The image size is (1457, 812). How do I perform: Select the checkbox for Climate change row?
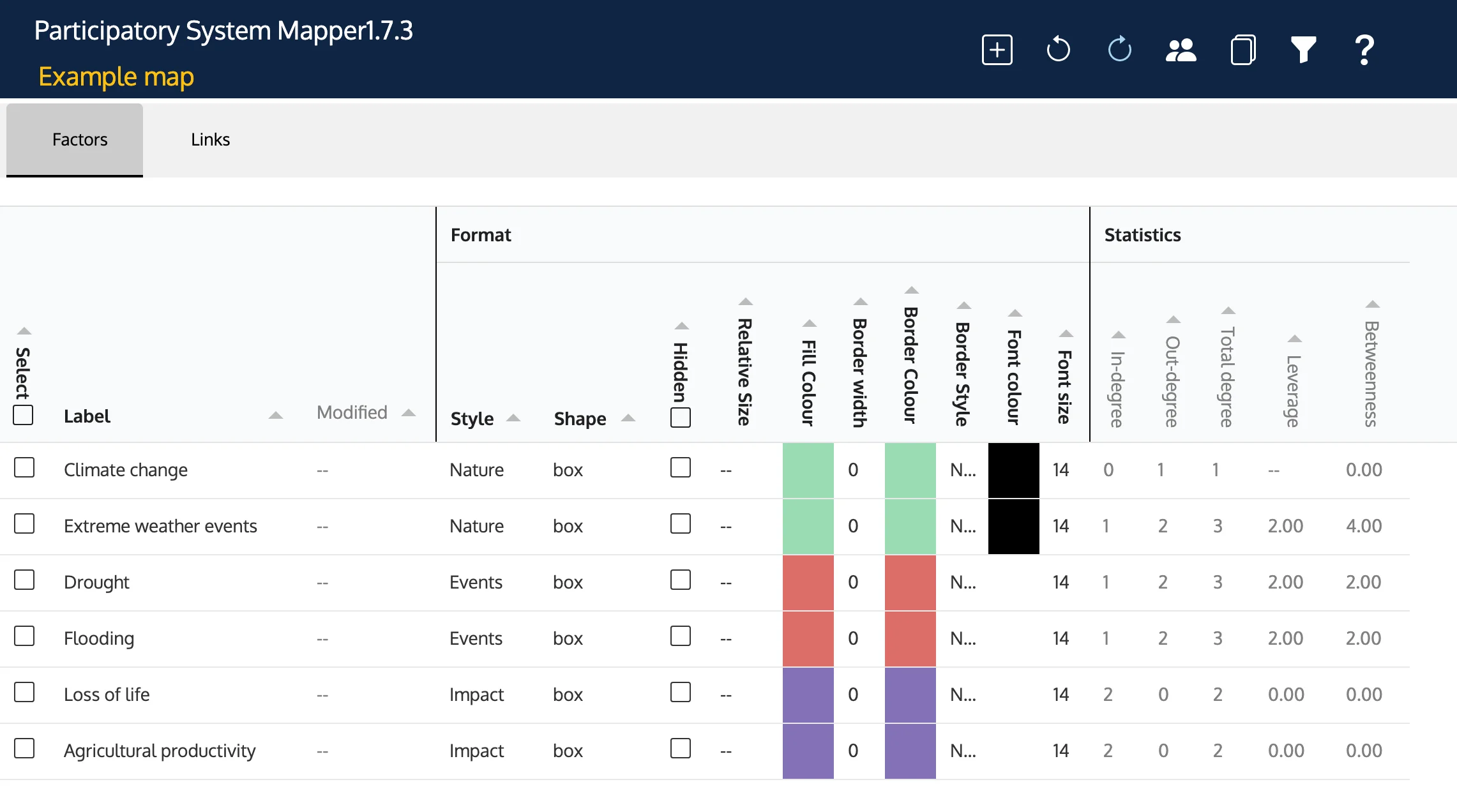coord(24,468)
